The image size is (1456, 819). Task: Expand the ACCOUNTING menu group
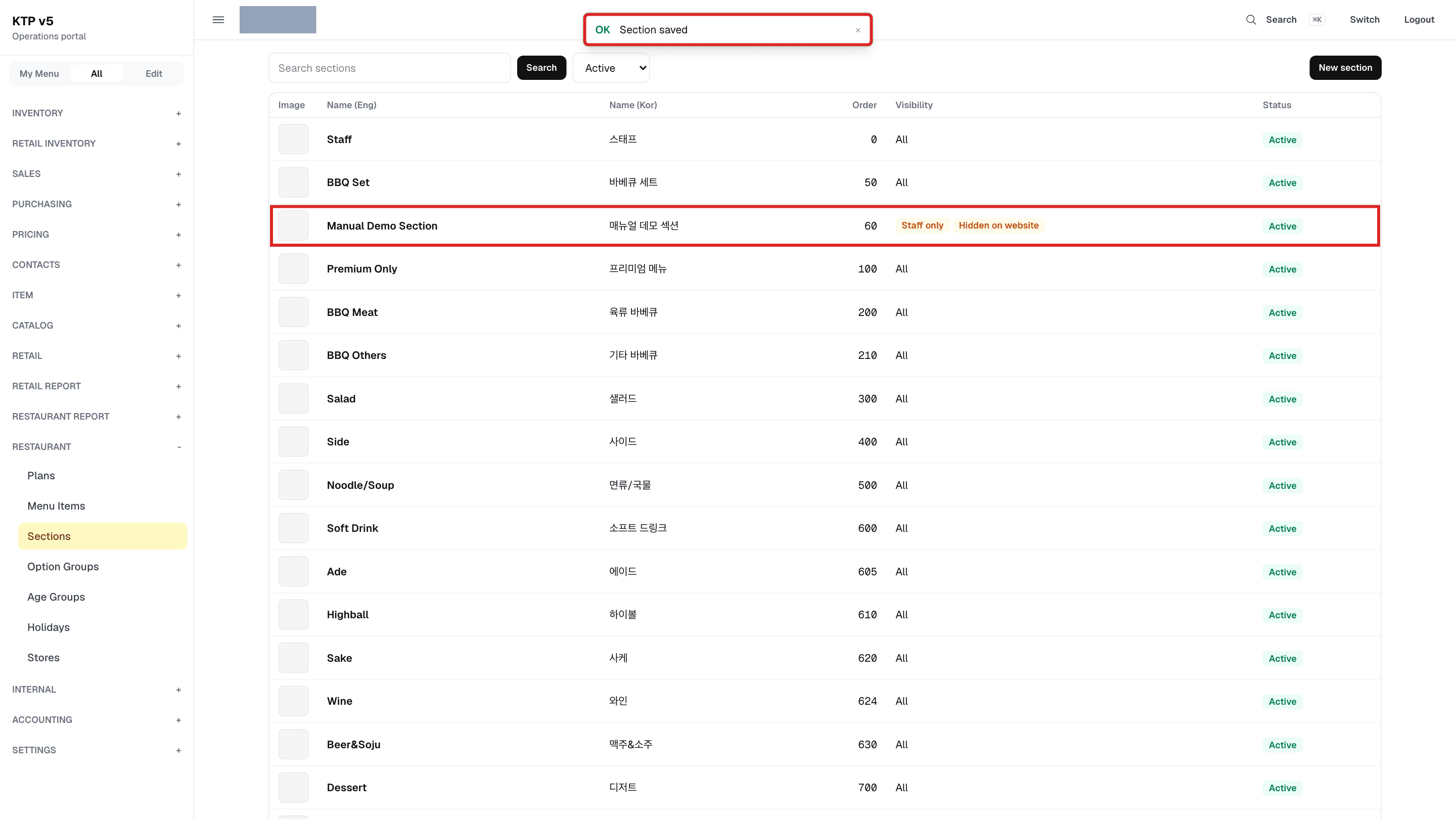click(97, 719)
